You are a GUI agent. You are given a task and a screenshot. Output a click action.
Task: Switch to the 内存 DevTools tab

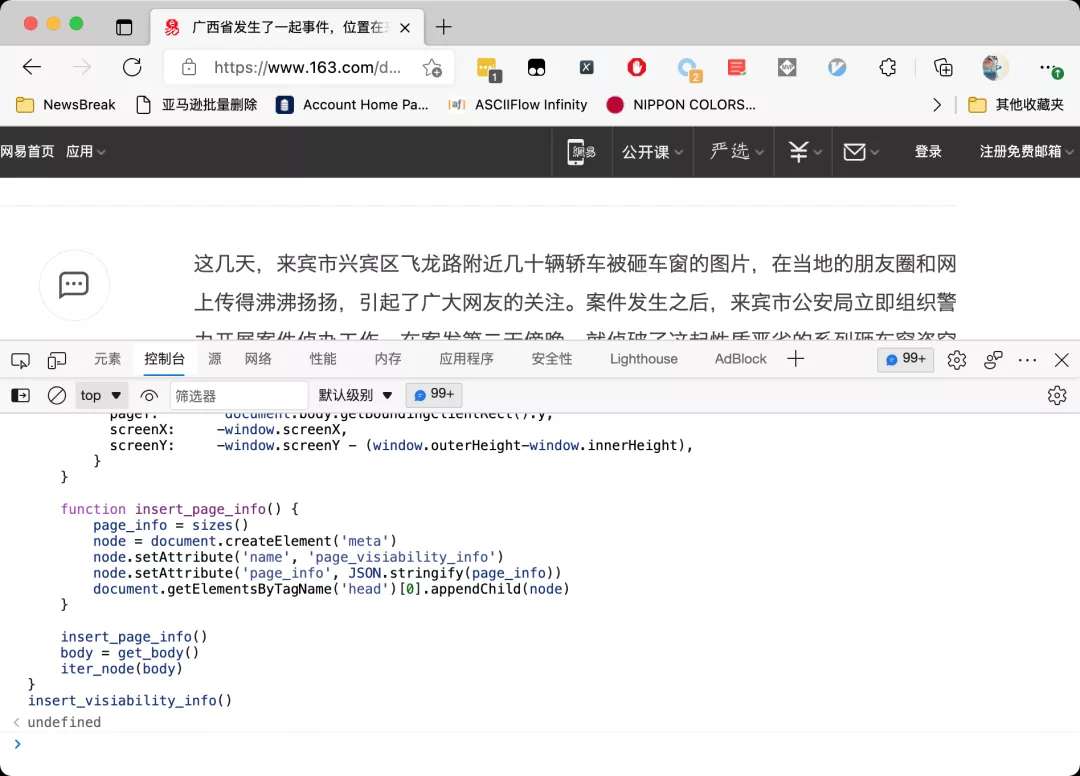pyautogui.click(x=388, y=359)
